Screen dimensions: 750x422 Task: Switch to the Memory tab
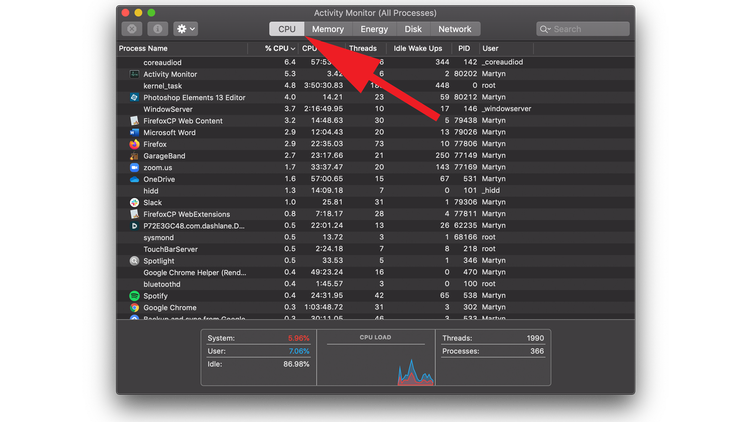(328, 29)
